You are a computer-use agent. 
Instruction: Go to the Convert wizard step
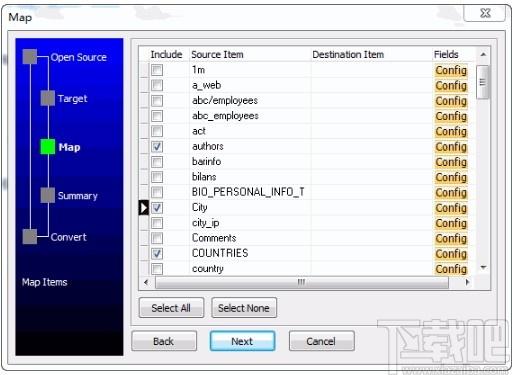(x=68, y=237)
